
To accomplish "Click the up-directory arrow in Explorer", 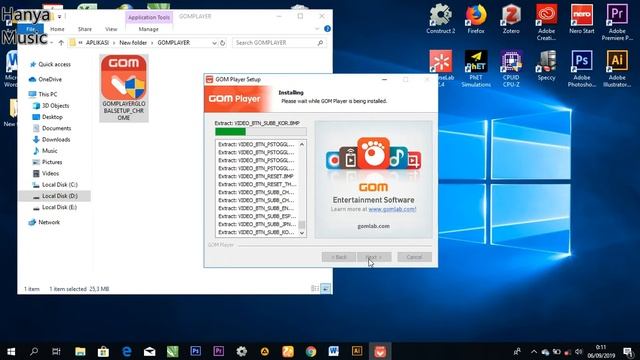I will coord(61,42).
